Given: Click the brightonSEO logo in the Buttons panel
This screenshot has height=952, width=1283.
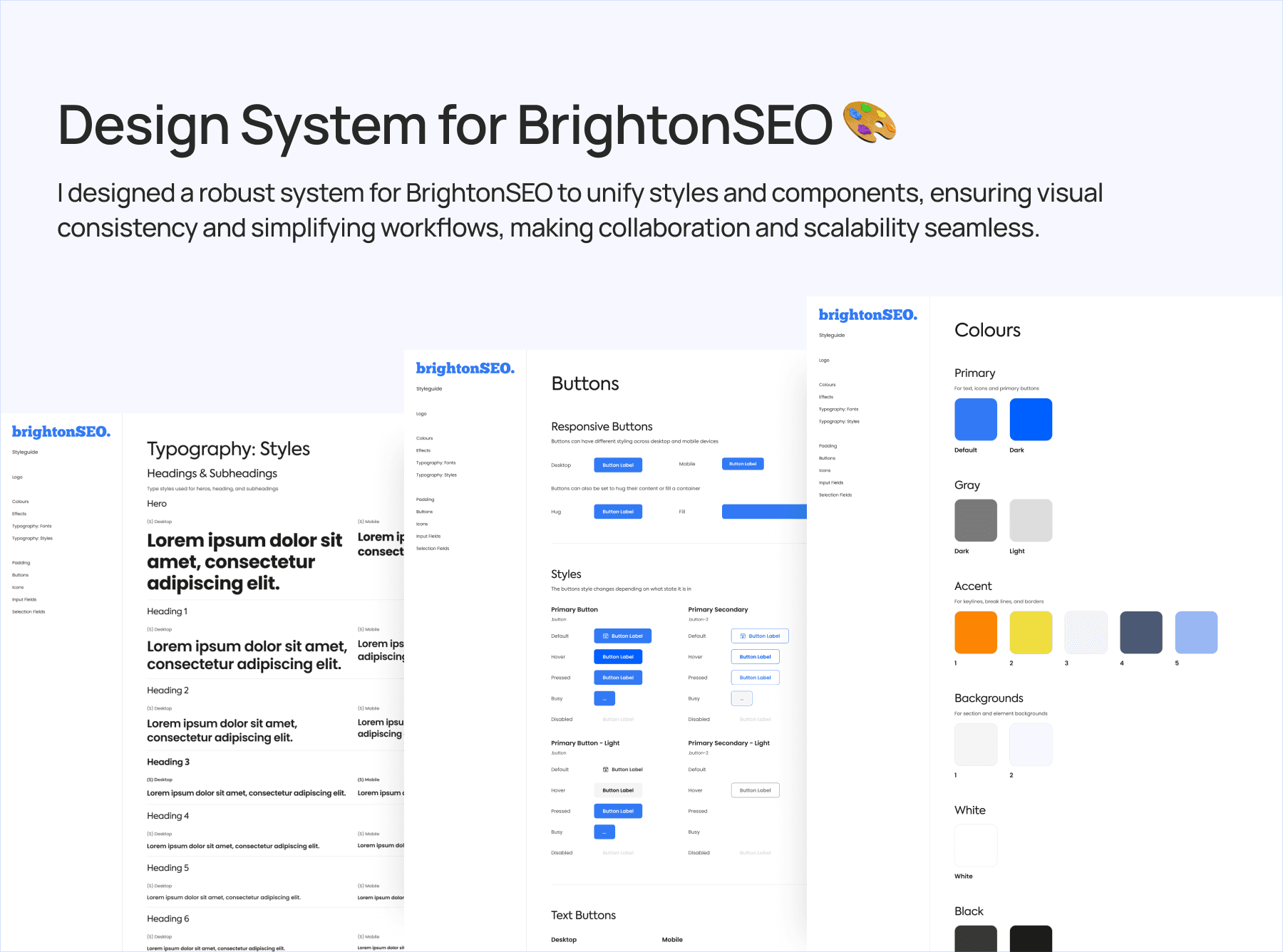Looking at the screenshot, I should tap(465, 368).
